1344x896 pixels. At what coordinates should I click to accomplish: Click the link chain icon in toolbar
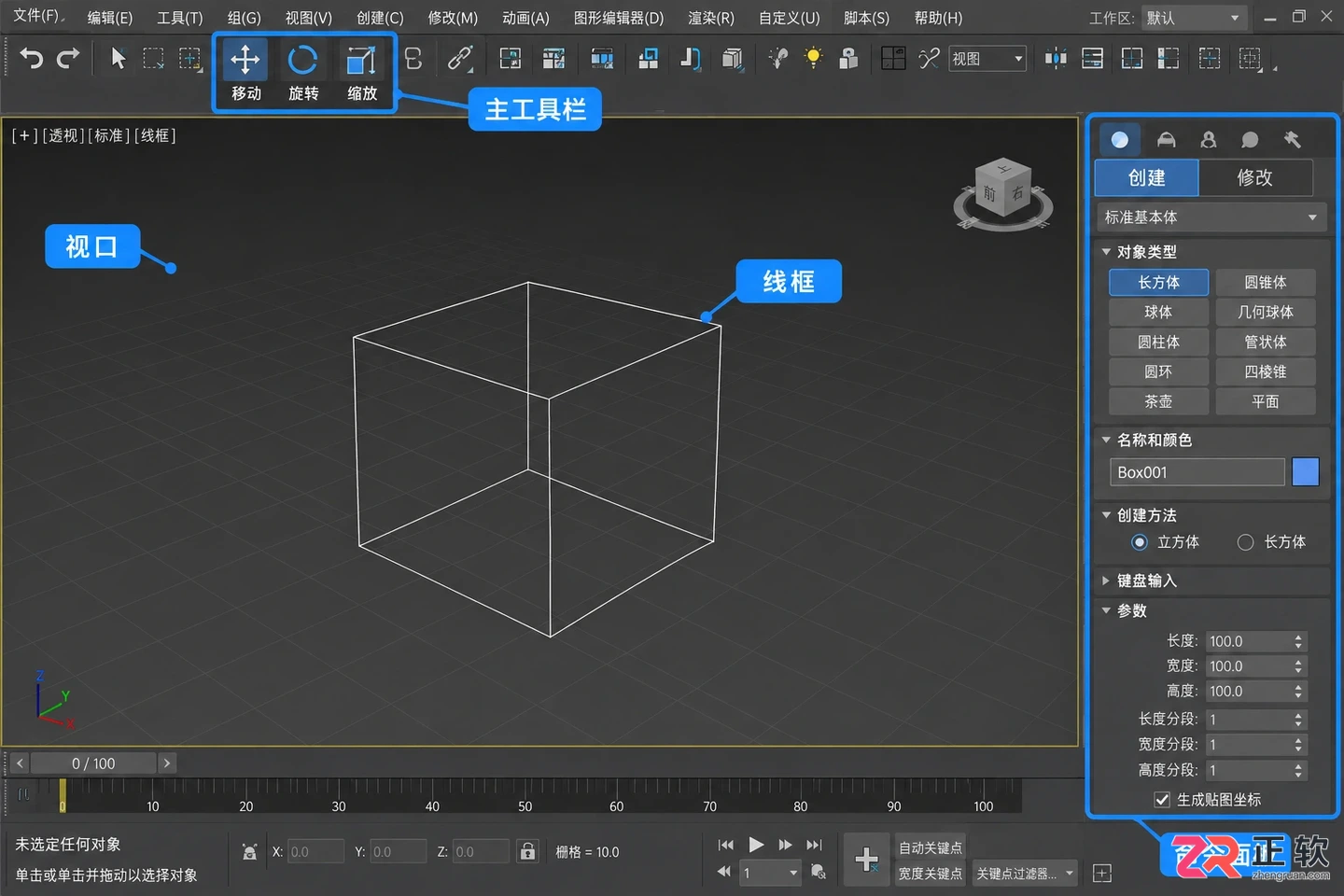(459, 59)
